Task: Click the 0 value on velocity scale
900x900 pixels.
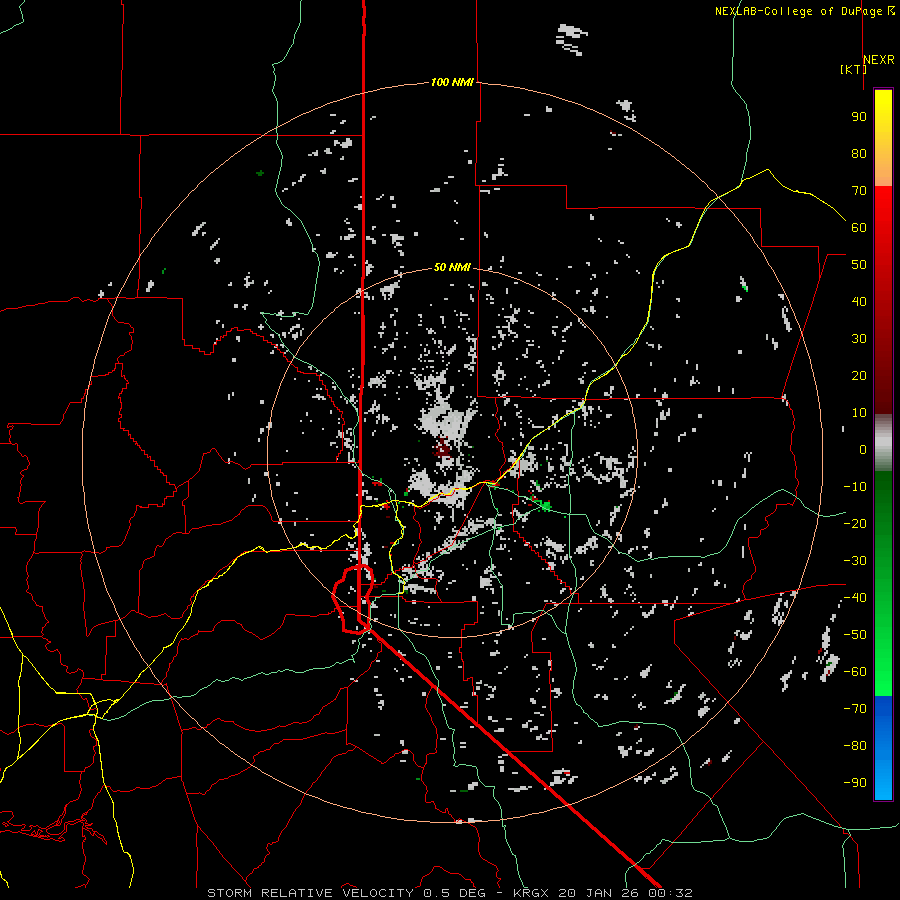Action: (863, 450)
